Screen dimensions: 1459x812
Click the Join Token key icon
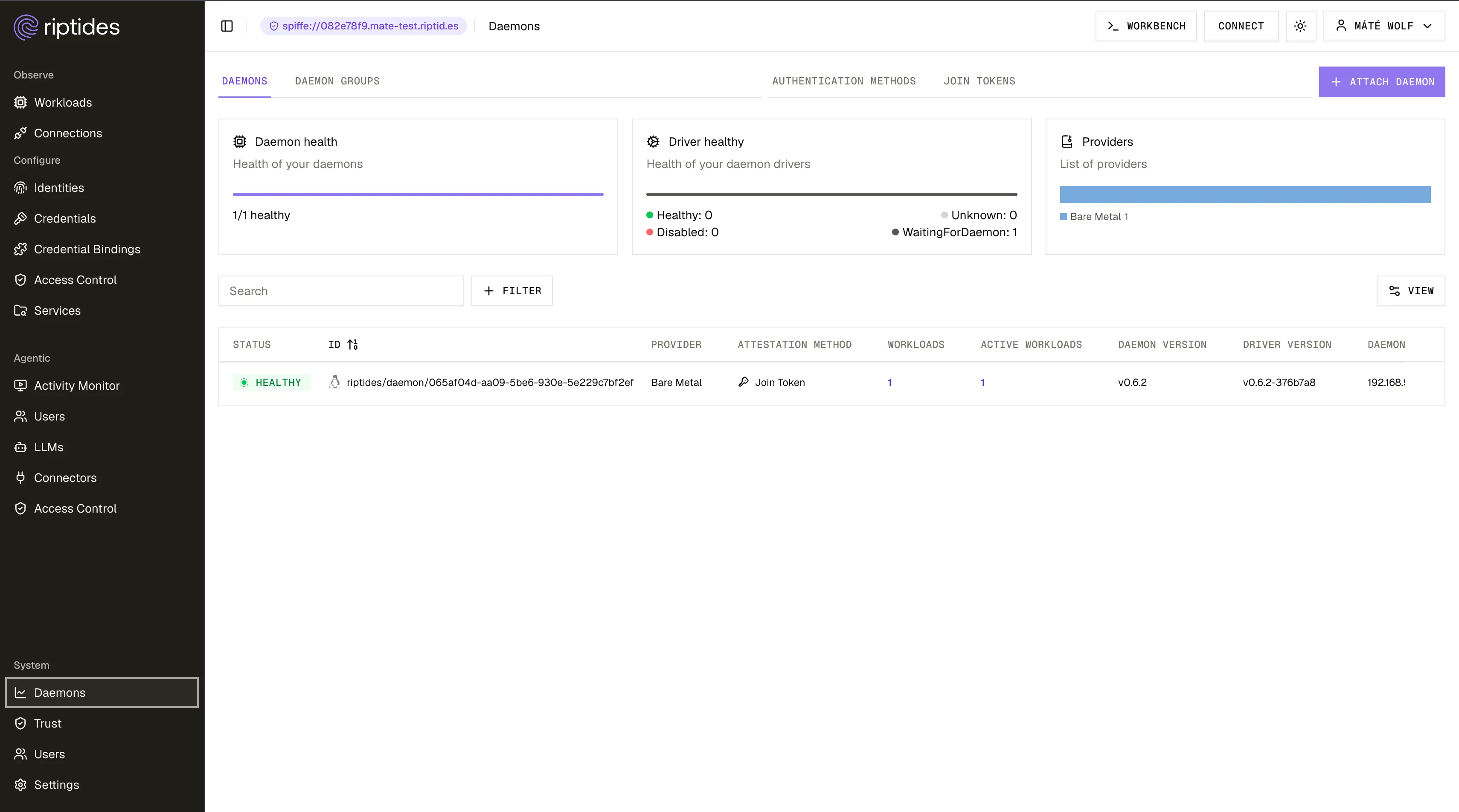[744, 382]
